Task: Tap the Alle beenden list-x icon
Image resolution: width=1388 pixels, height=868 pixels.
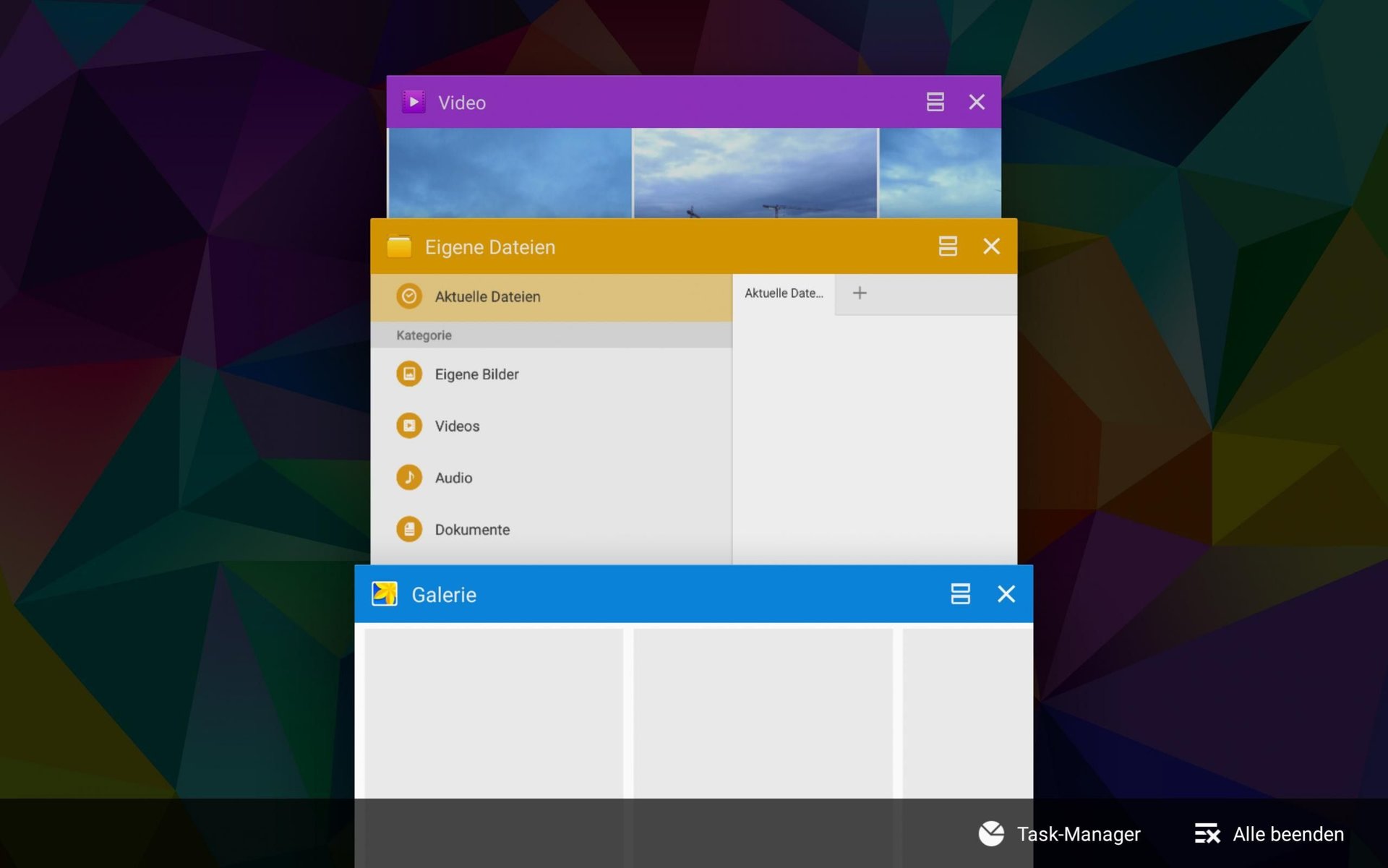Action: [x=1207, y=834]
